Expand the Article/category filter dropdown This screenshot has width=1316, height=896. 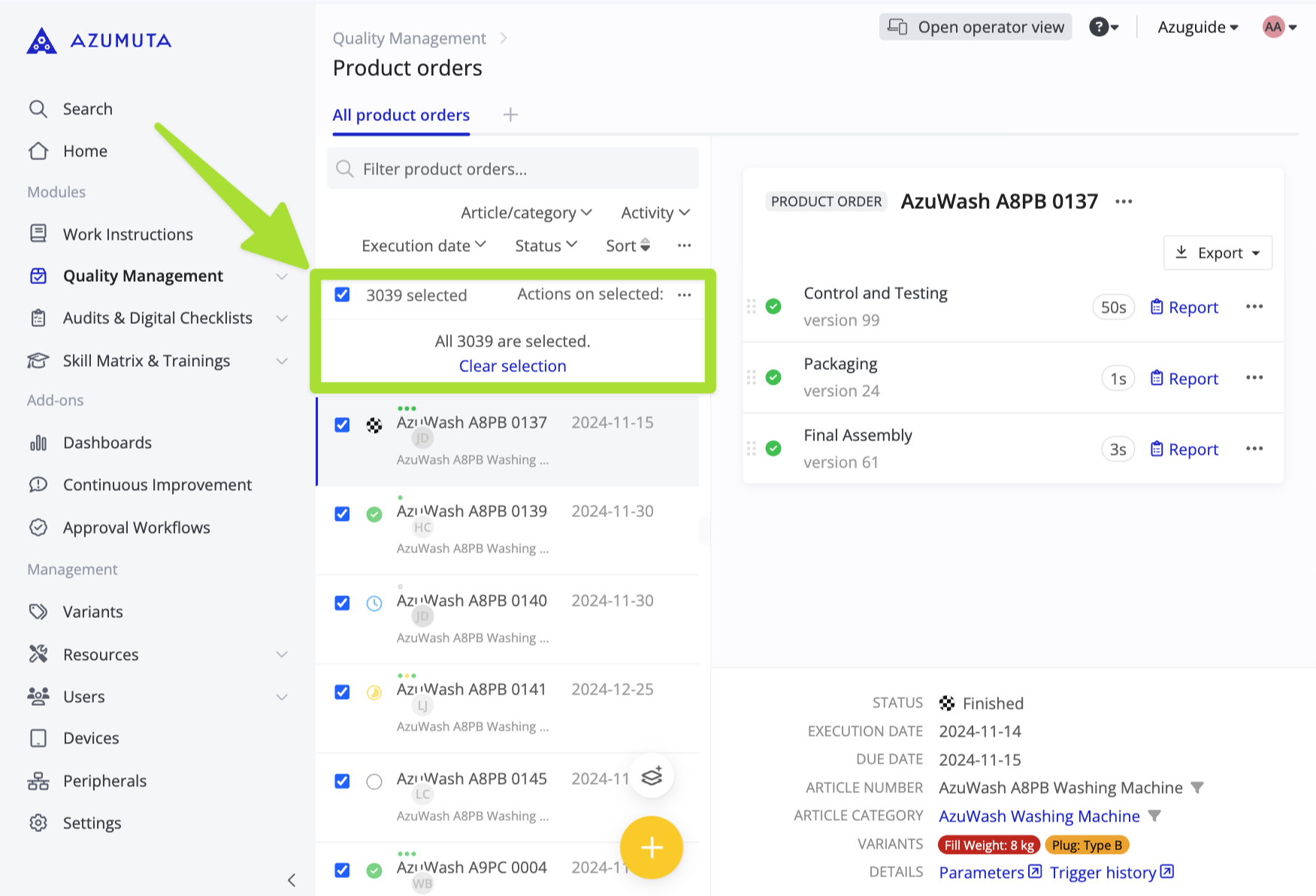click(x=526, y=213)
